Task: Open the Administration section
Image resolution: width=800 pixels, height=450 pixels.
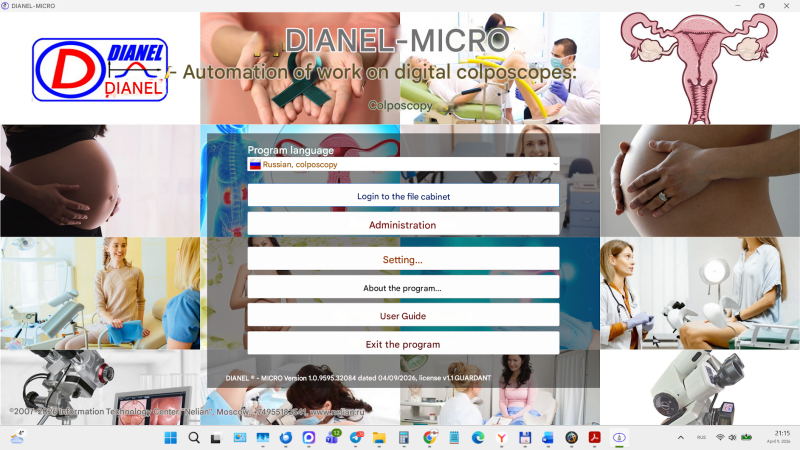Action: coord(403,224)
